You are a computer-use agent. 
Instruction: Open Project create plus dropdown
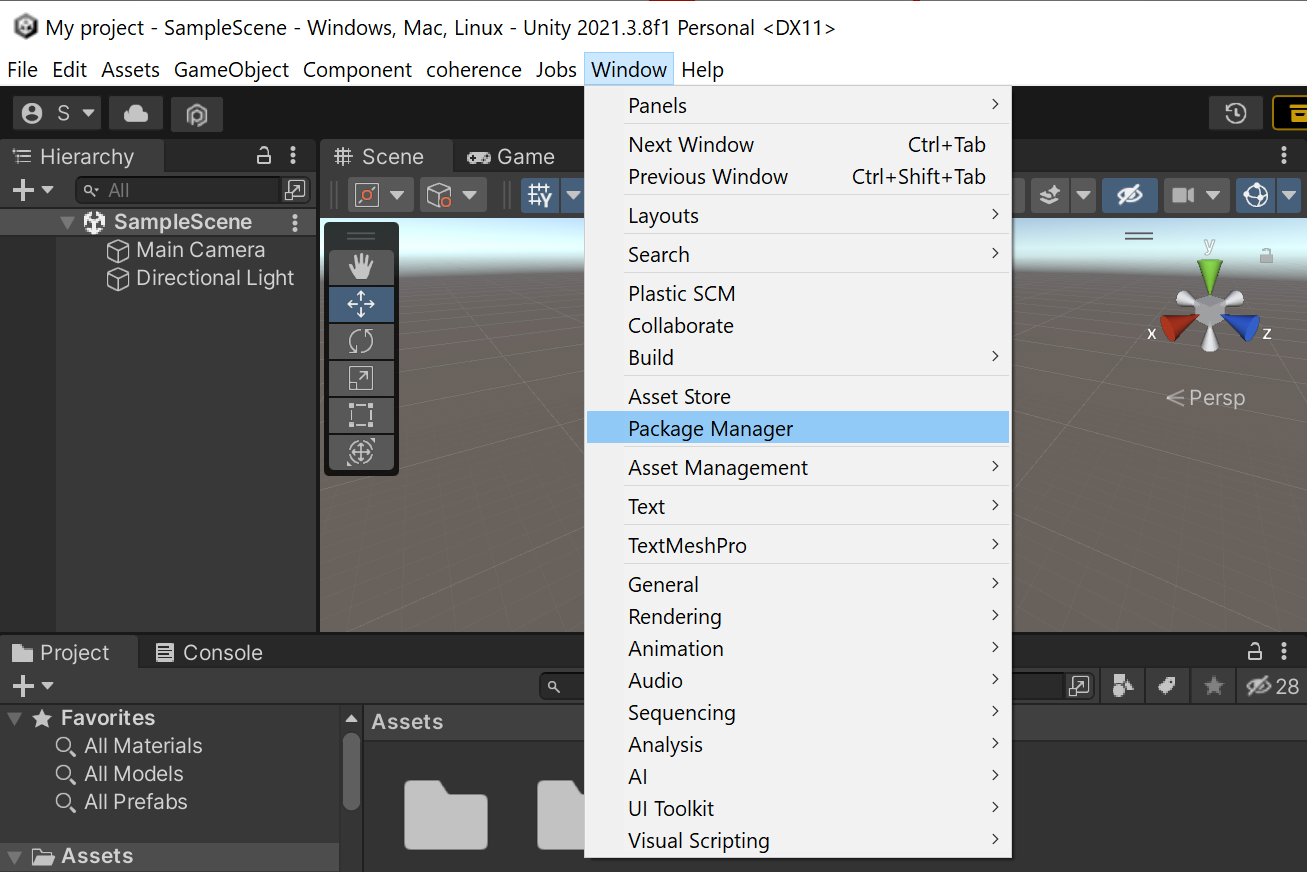point(33,686)
